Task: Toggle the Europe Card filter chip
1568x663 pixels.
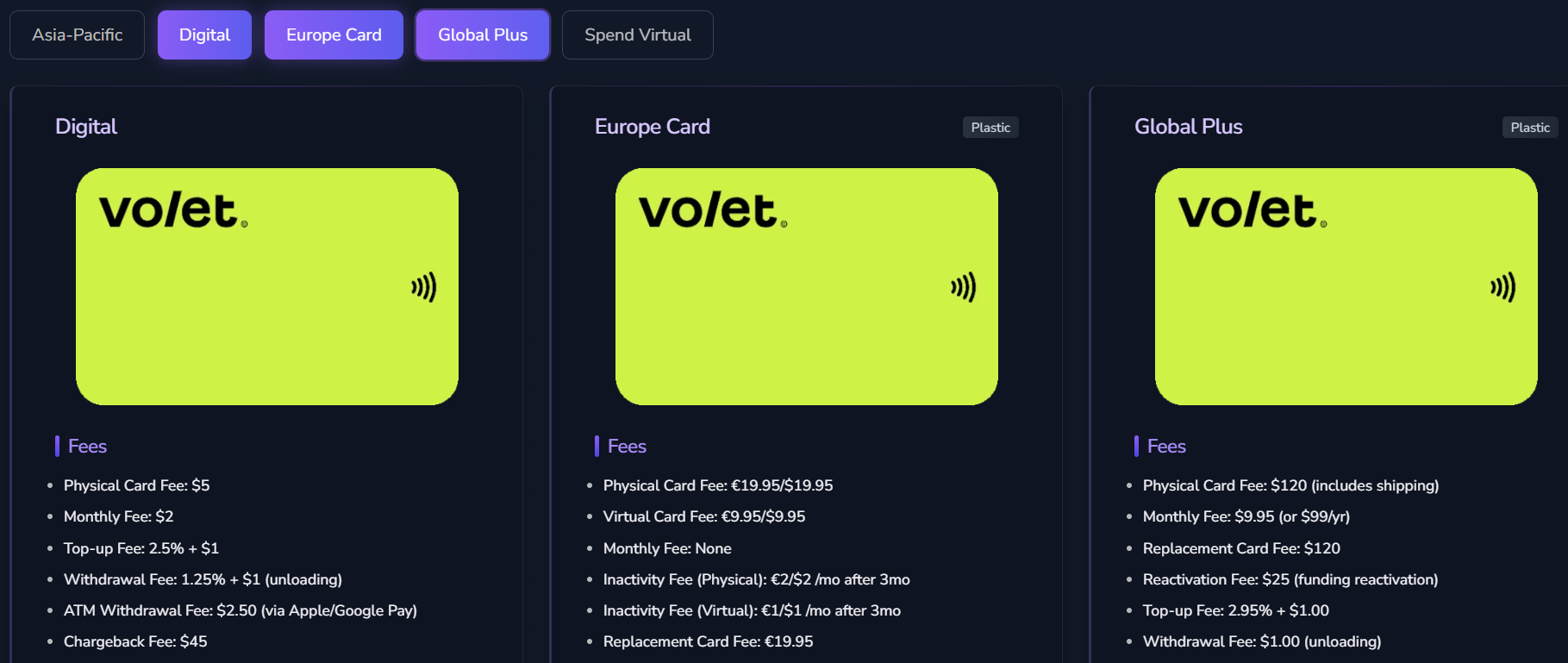Action: coord(334,35)
